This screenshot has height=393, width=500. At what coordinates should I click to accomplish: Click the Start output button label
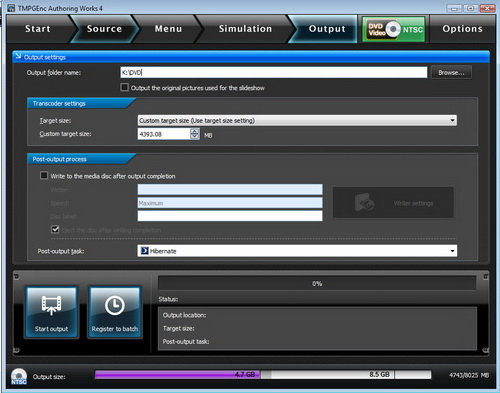[x=51, y=329]
